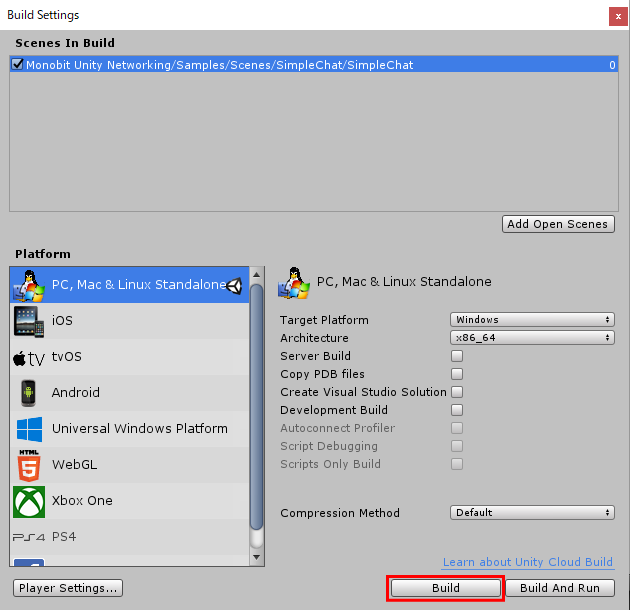Click the Architecture label
The width and height of the screenshot is (630, 610).
(x=314, y=338)
